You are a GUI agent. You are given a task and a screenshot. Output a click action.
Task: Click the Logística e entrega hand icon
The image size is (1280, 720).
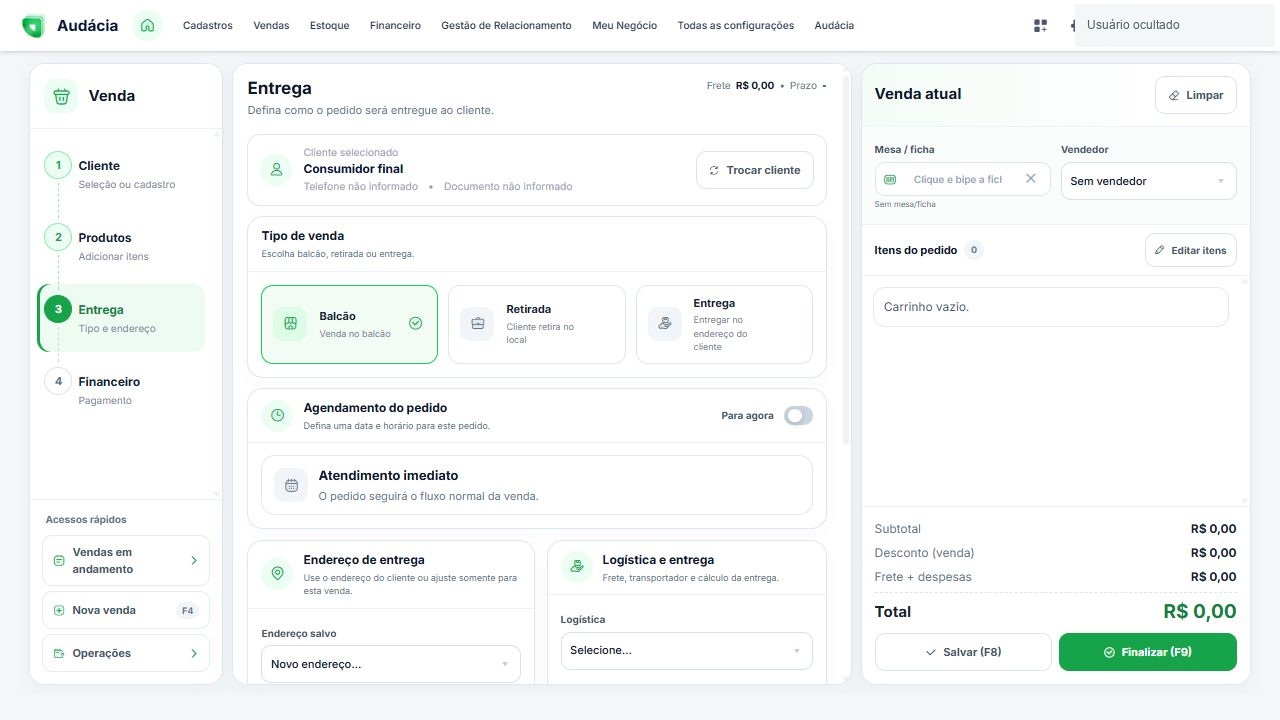tap(576, 566)
